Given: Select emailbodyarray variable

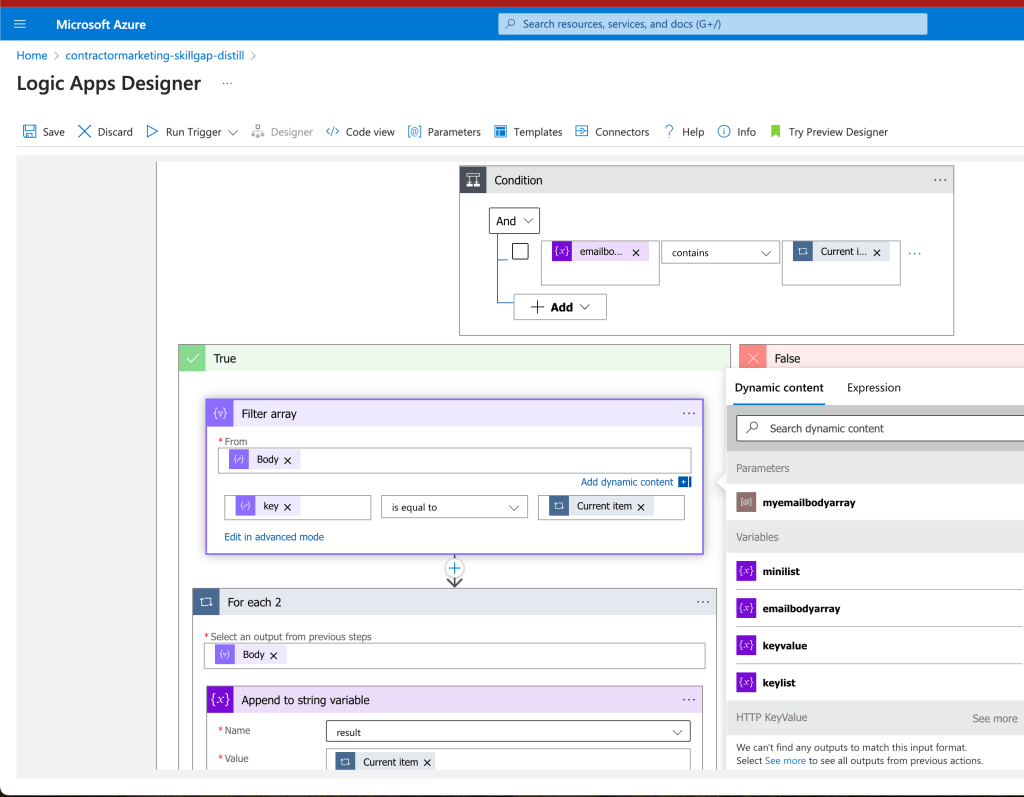Looking at the screenshot, I should pyautogui.click(x=875, y=608).
